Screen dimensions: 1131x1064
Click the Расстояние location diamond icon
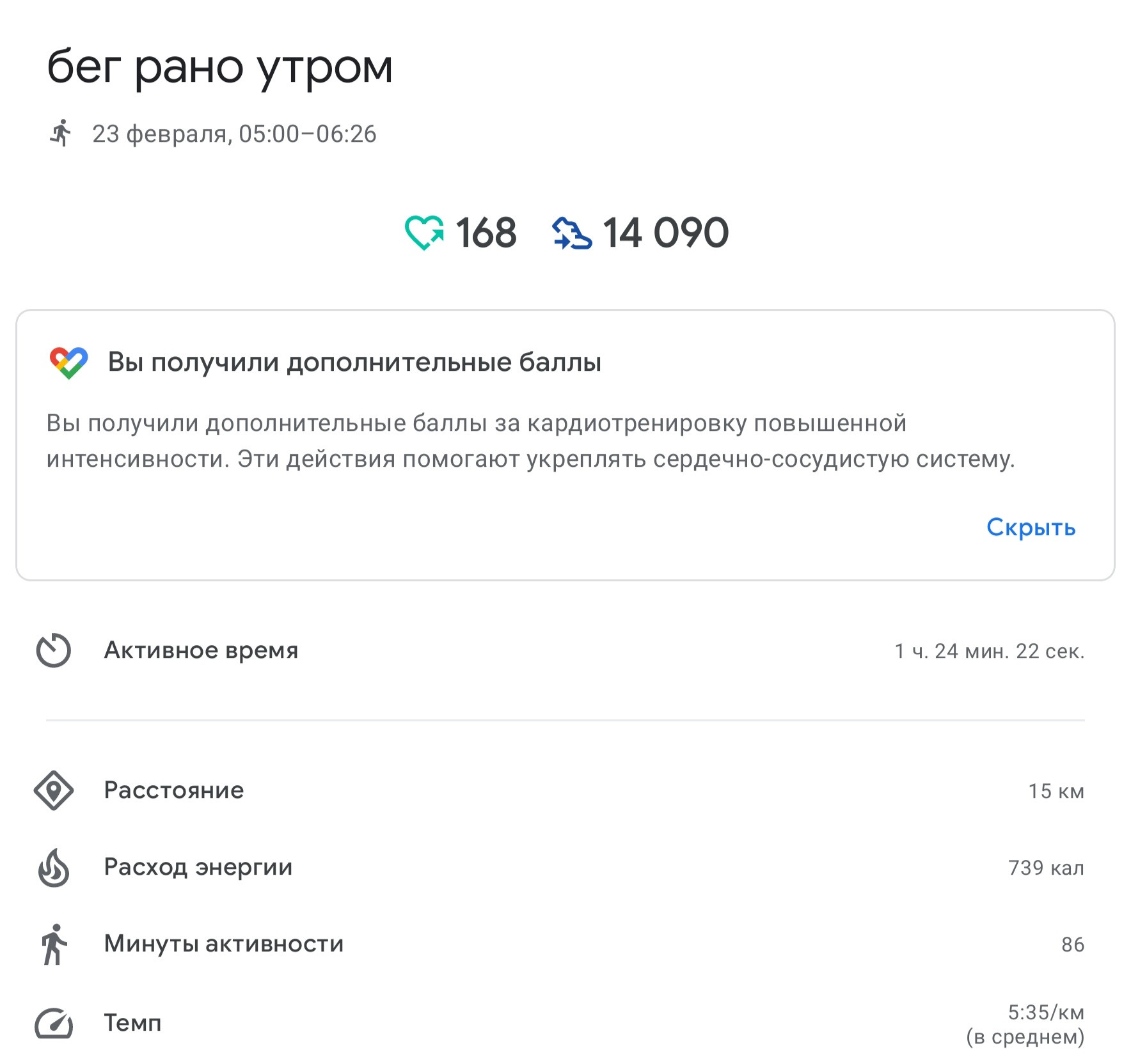(x=54, y=790)
